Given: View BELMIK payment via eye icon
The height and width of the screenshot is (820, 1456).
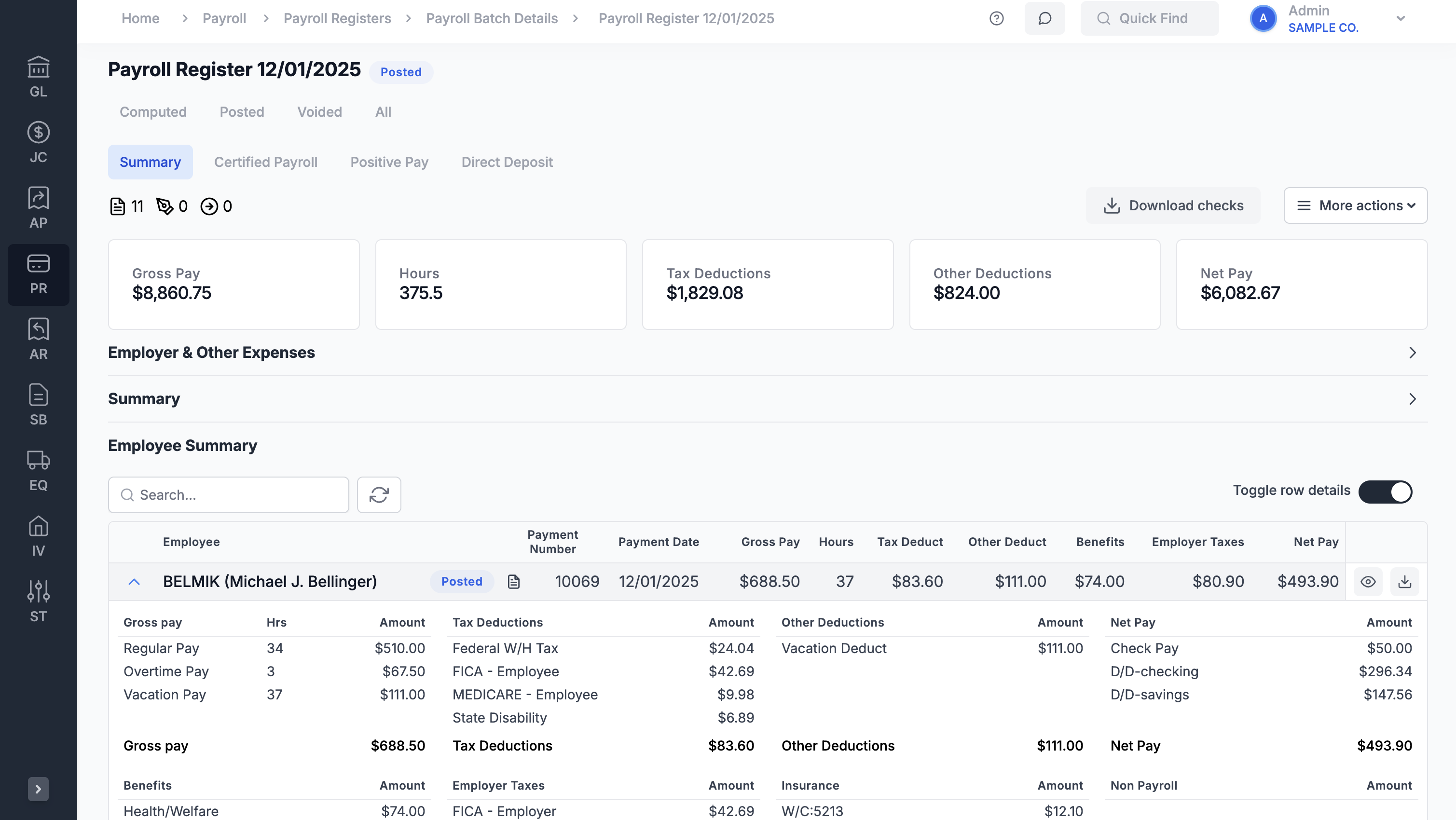Looking at the screenshot, I should coord(1368,582).
